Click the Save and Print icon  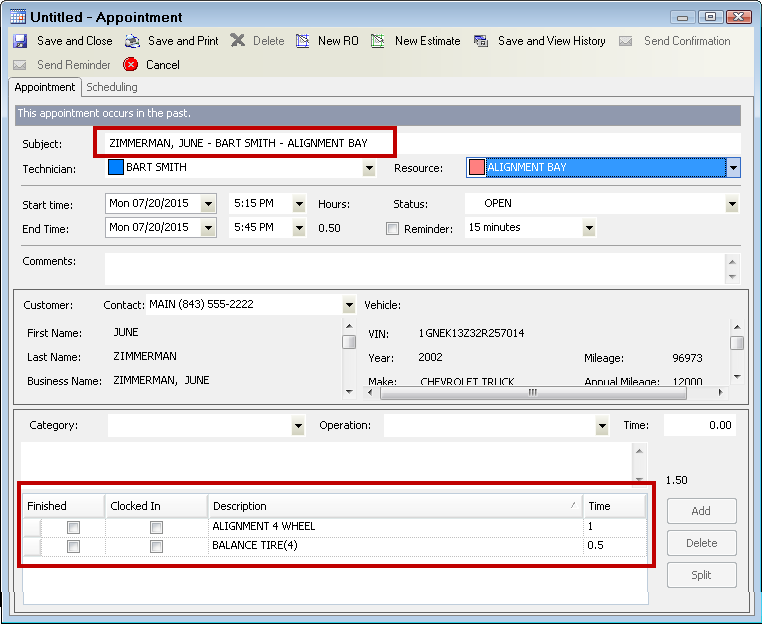coord(133,41)
